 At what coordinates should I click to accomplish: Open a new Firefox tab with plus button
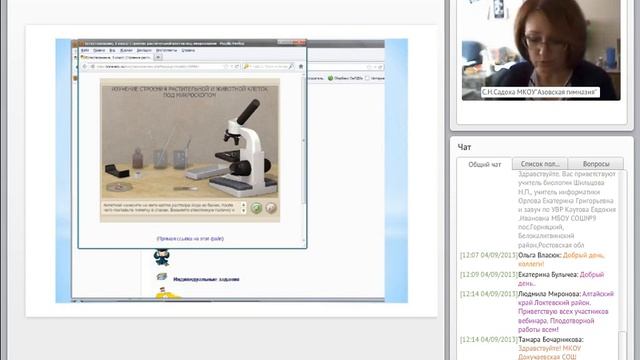[x=158, y=58]
